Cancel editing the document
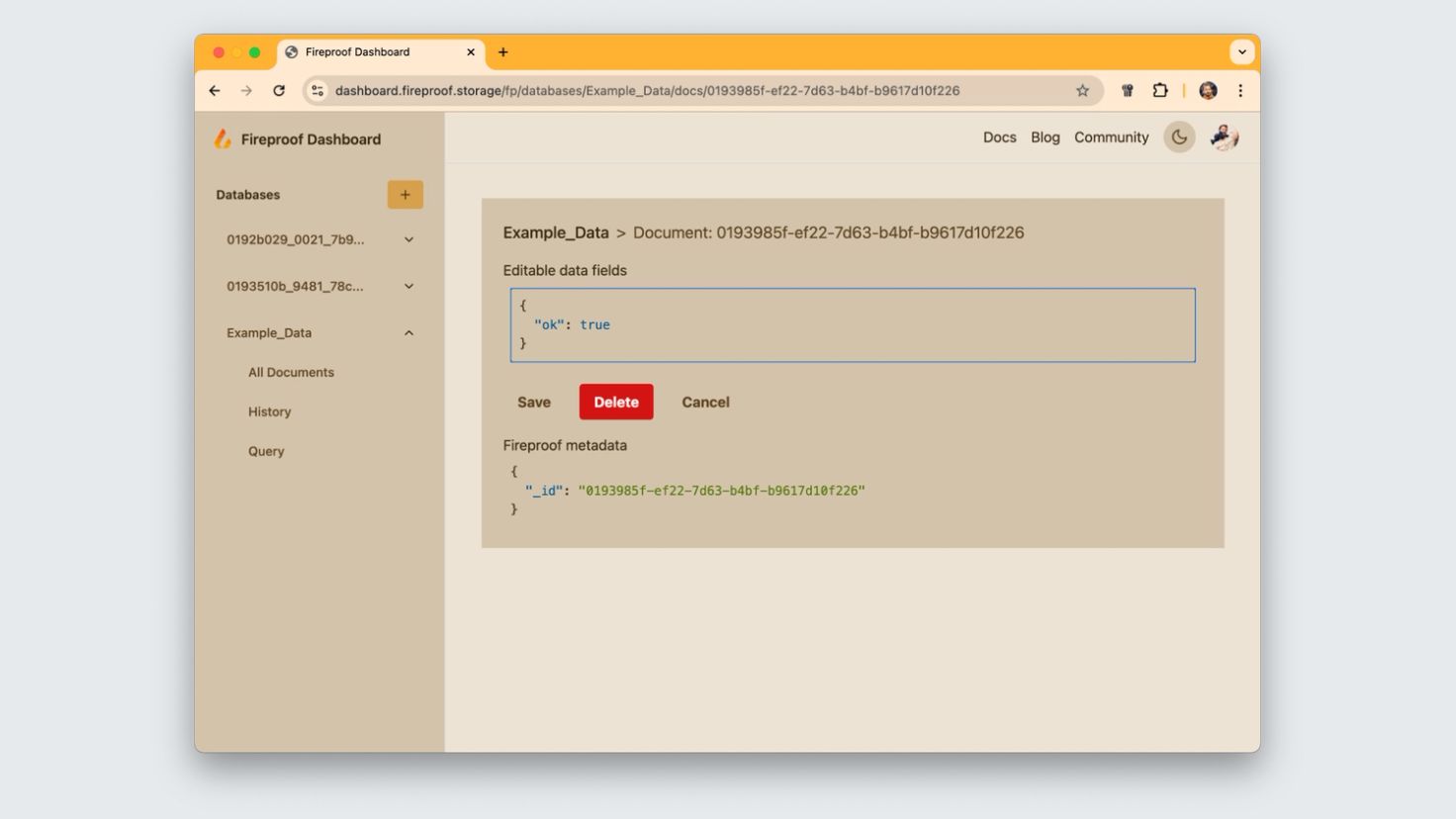The image size is (1456, 819). click(705, 403)
